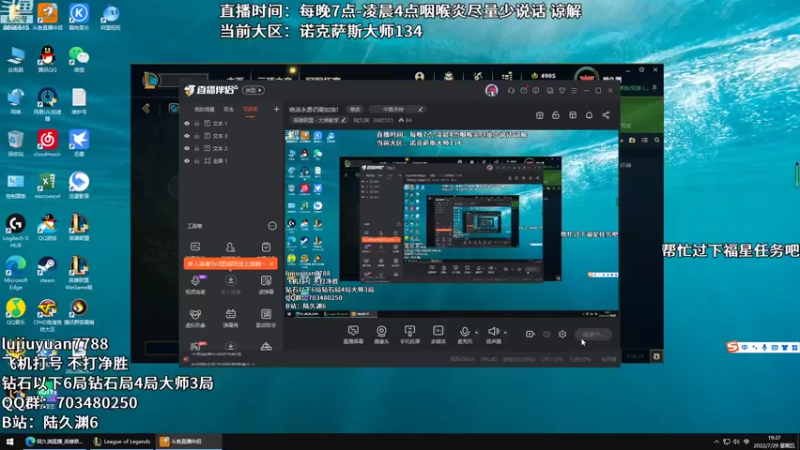The image size is (800, 450).
Task: Open the screen capture source icon in the bottom bar
Action: tap(353, 334)
